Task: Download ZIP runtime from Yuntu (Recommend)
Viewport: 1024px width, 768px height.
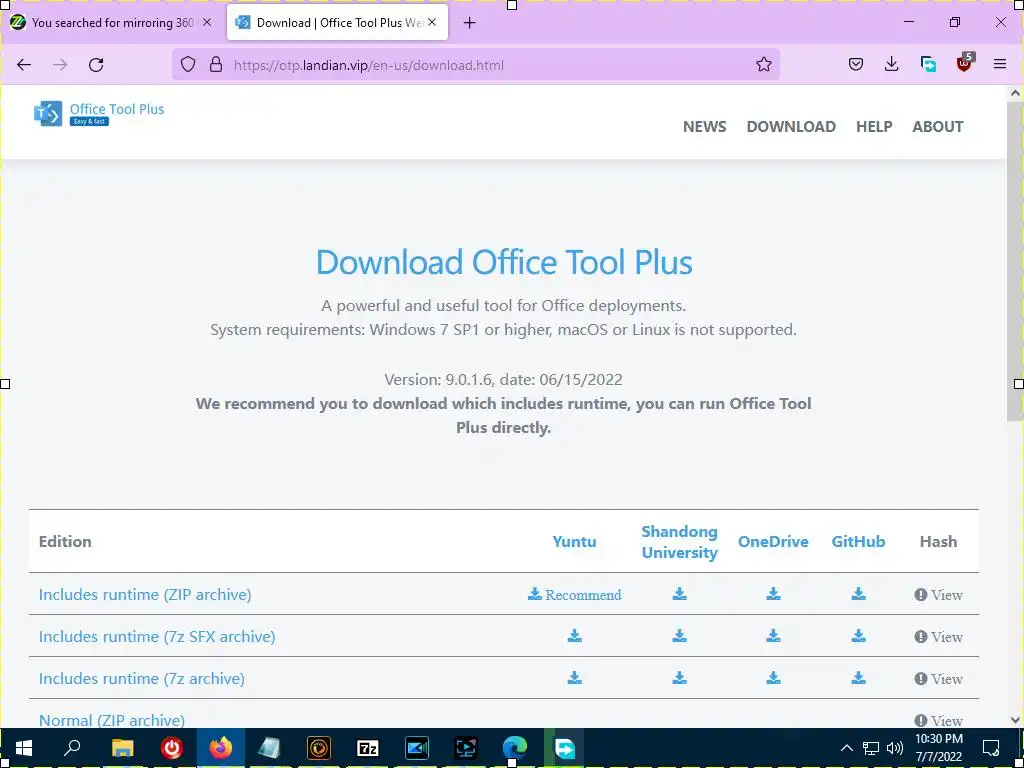Action: (575, 594)
